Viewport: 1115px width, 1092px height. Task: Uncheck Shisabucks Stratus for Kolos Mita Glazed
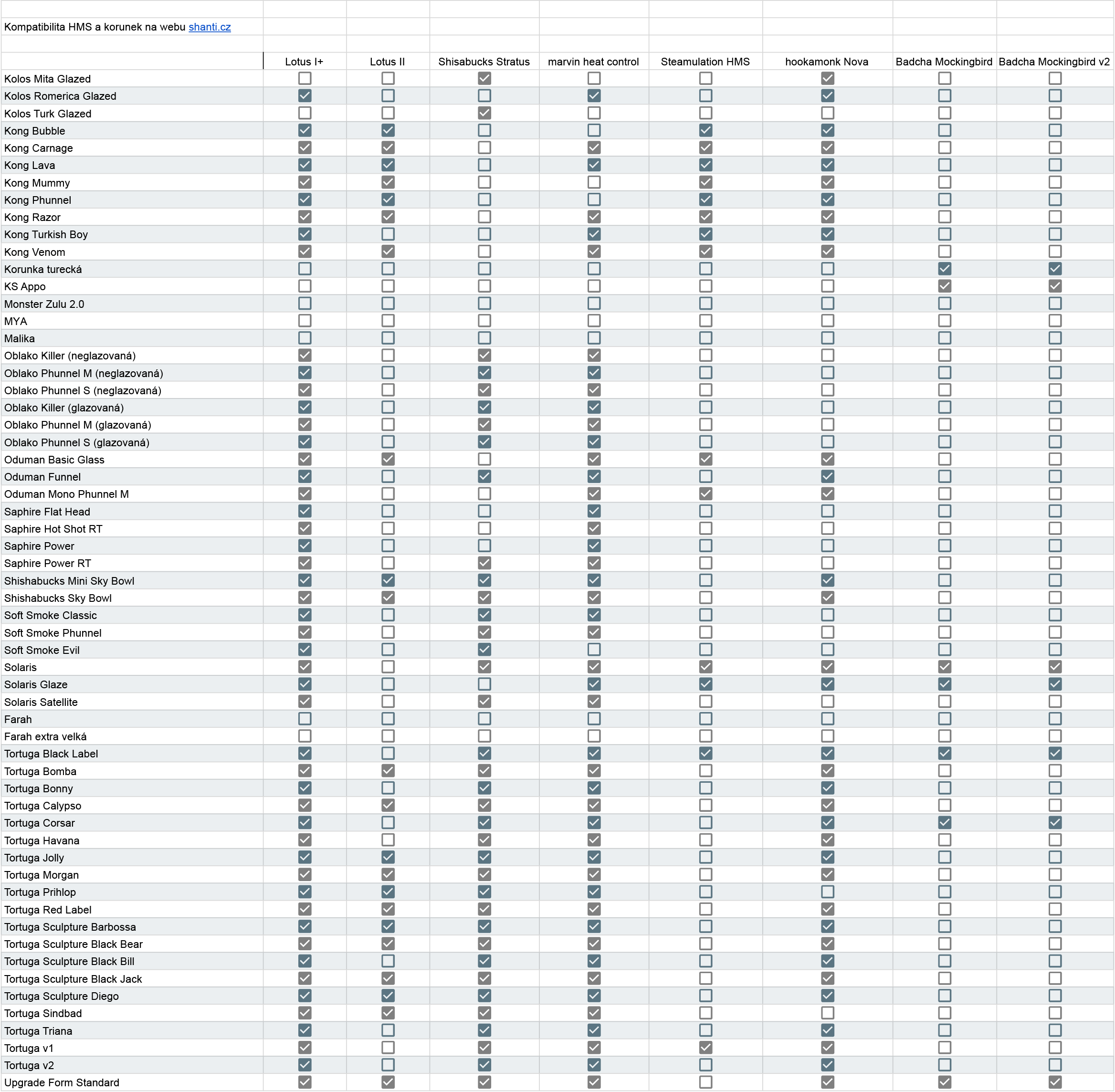pos(484,79)
